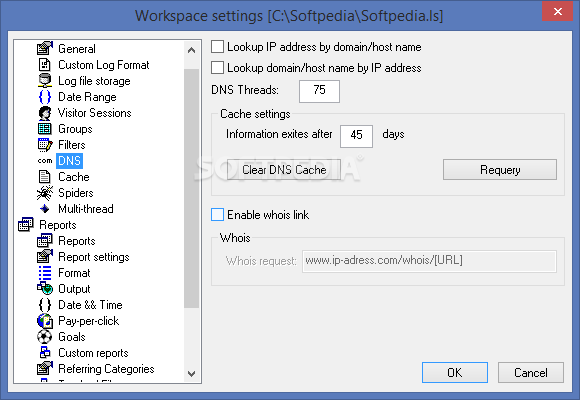Click the Visitor Sessions face icon

point(45,113)
